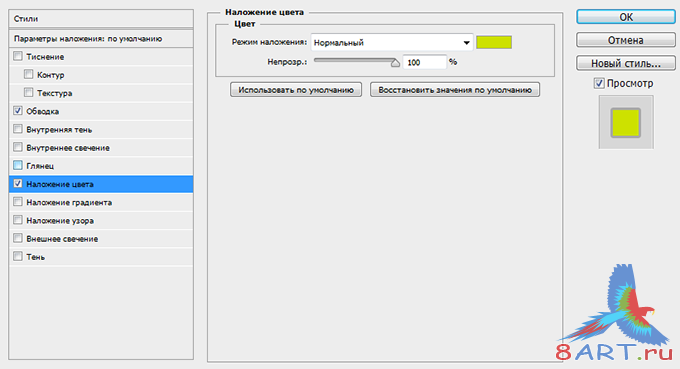Enable the Тень checkbox
680x369 pixels.
click(x=18, y=257)
